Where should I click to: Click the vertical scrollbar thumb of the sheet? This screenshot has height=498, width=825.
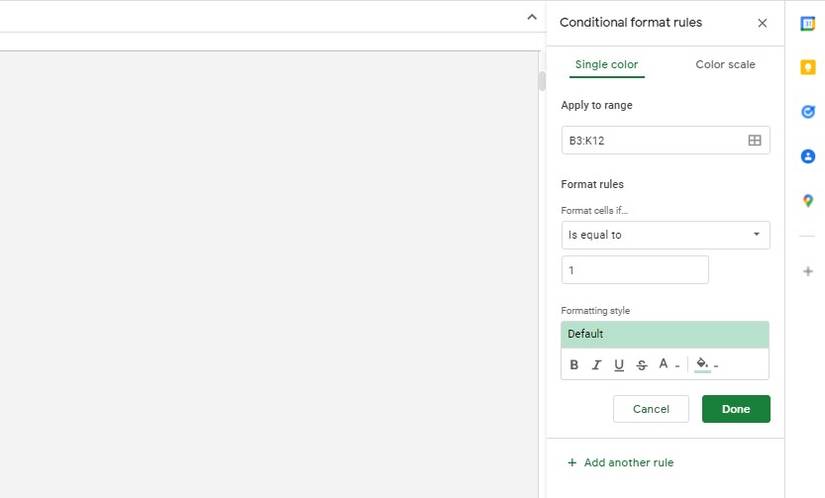coord(542,81)
